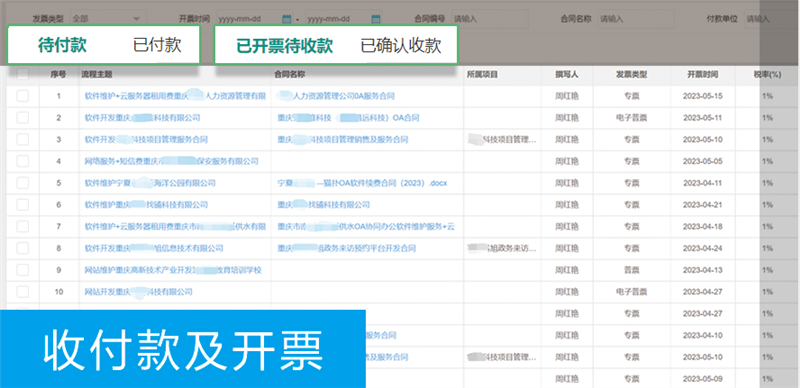Open the end date calendar icon

[x=376, y=19]
